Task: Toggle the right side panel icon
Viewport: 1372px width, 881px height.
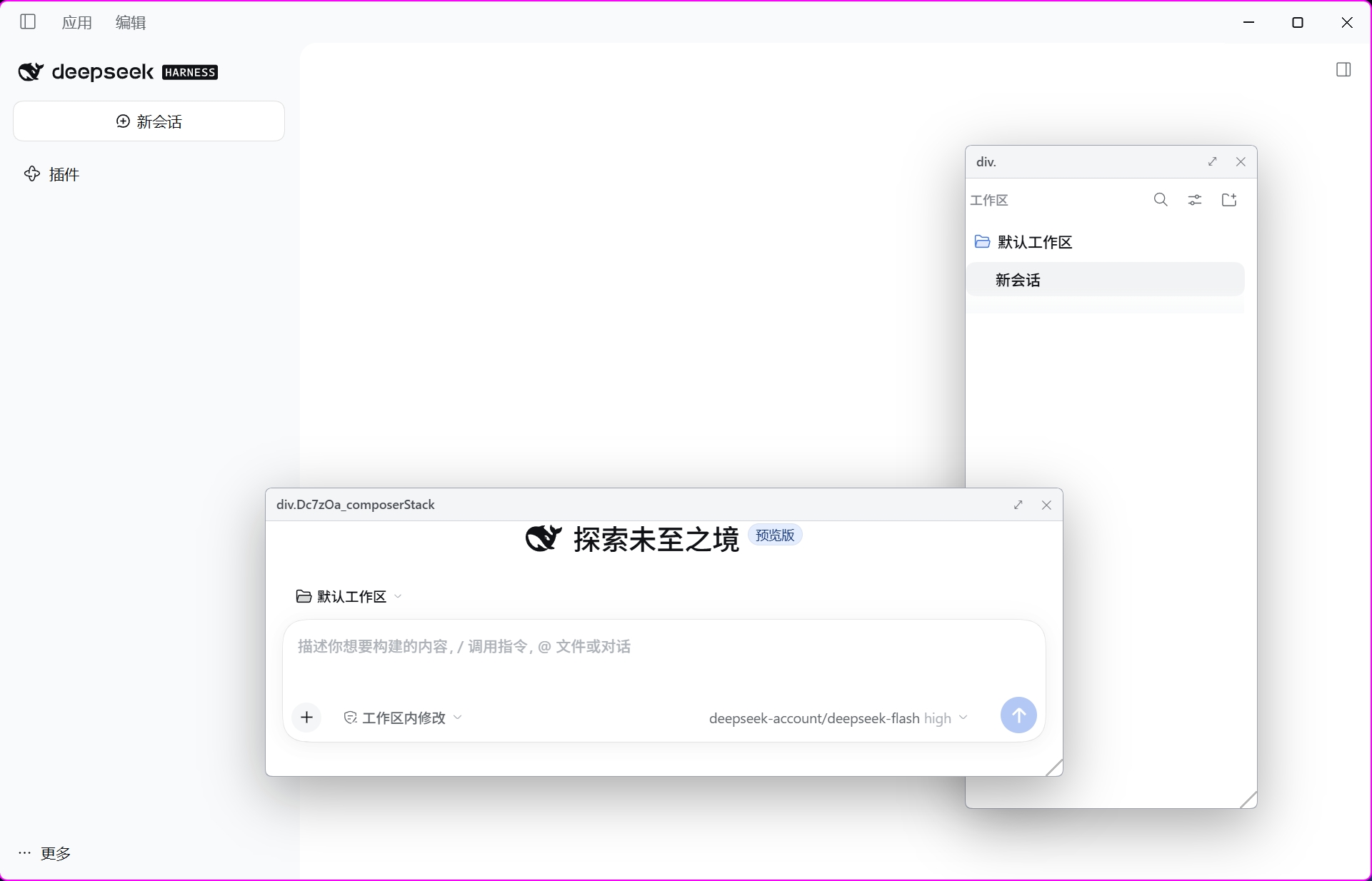Action: (1343, 69)
